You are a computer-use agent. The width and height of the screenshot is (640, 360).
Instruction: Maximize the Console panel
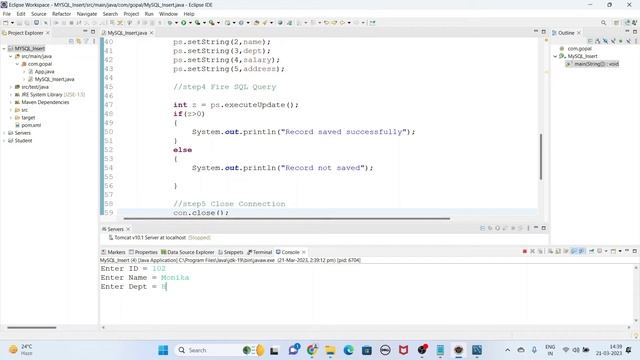tap(635, 251)
